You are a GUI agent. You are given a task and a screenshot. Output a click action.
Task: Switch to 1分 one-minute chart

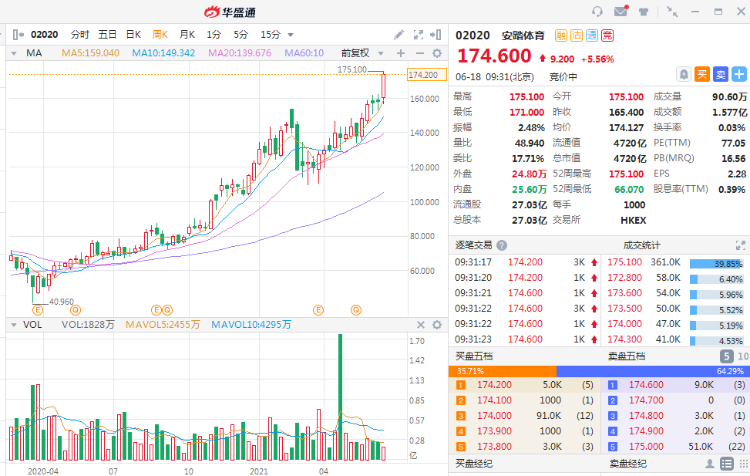(x=214, y=34)
